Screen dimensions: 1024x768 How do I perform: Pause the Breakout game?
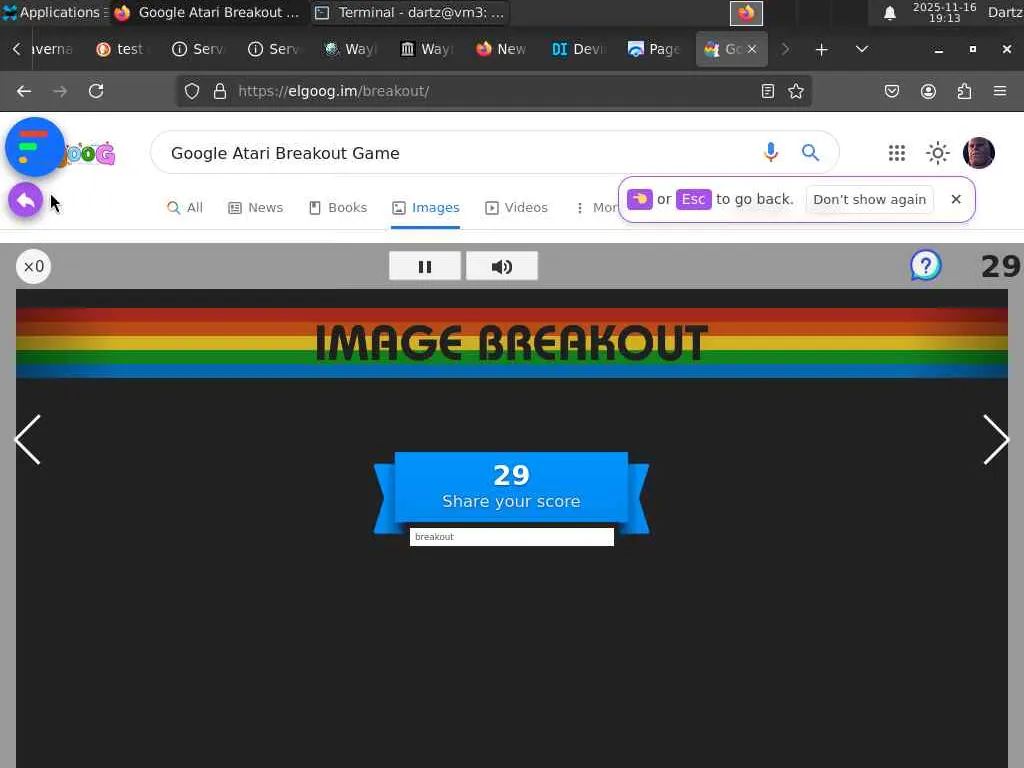[x=425, y=266]
